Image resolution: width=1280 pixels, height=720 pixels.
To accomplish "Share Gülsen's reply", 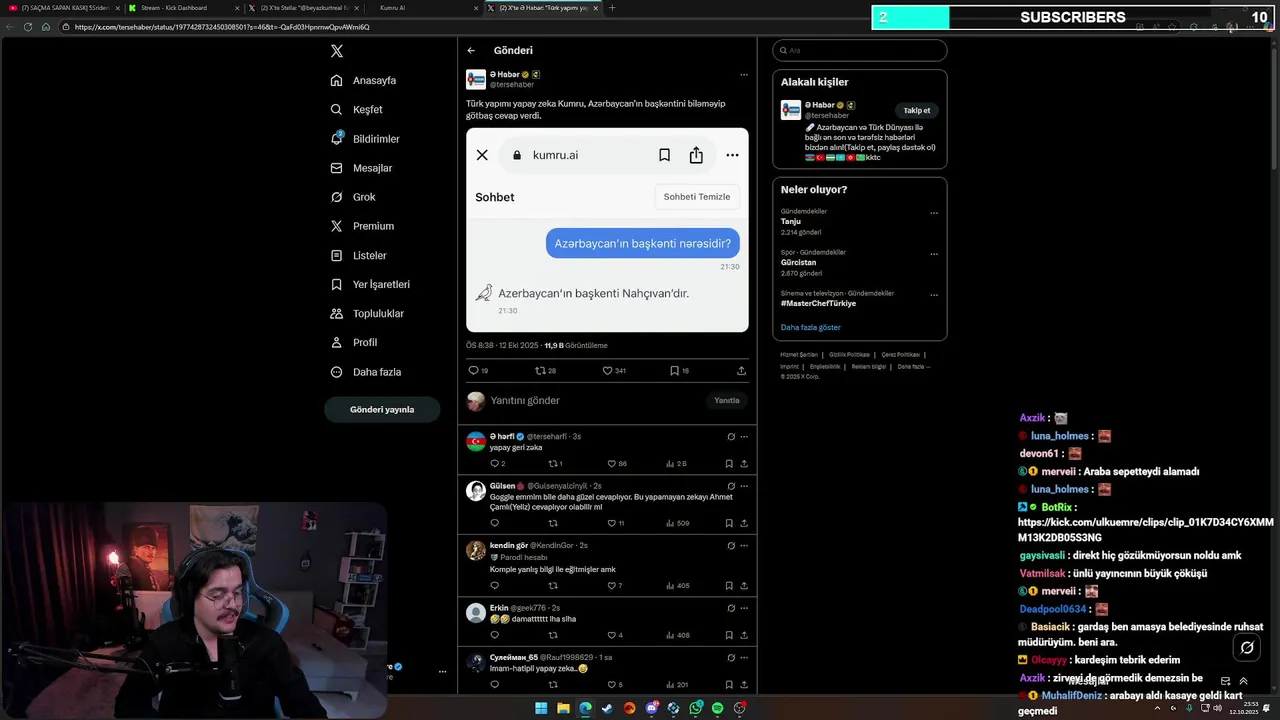I will 744,523.
